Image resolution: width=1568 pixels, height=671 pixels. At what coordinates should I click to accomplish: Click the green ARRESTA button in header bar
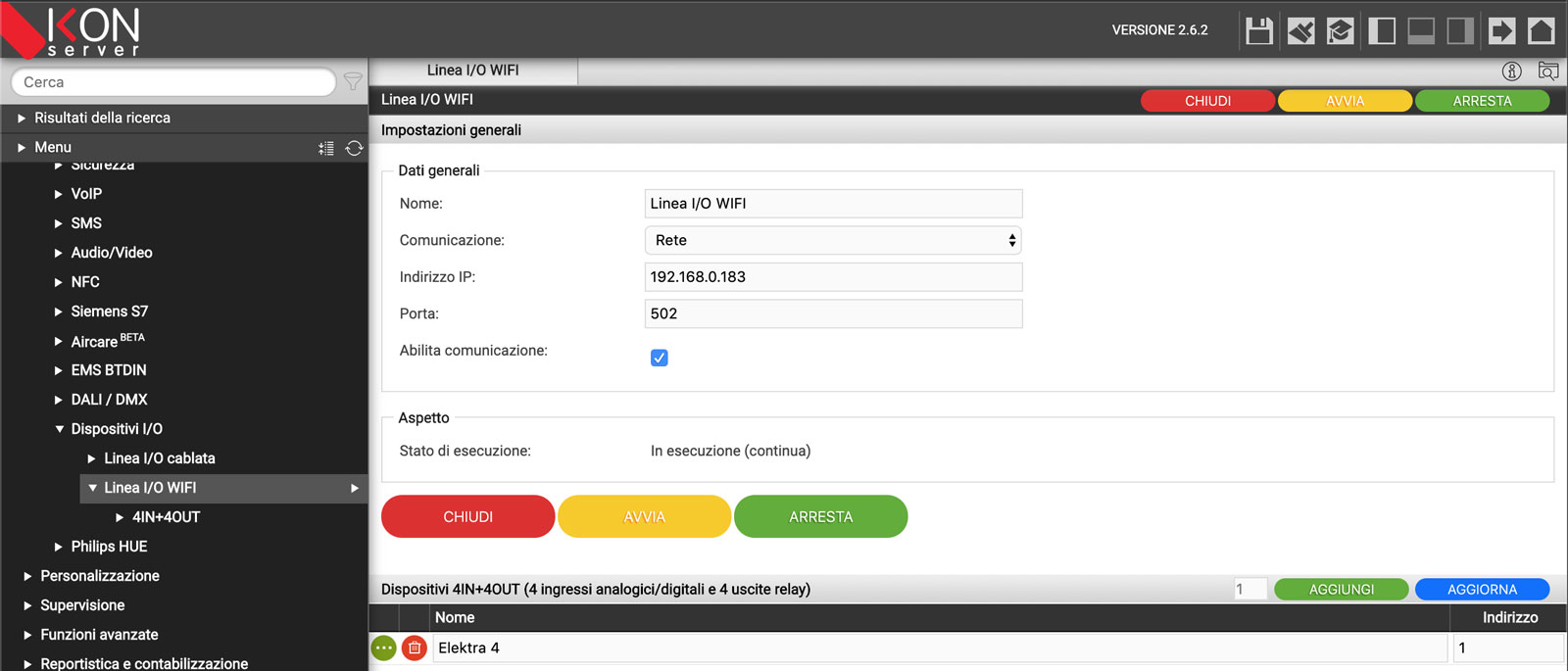point(1482,101)
